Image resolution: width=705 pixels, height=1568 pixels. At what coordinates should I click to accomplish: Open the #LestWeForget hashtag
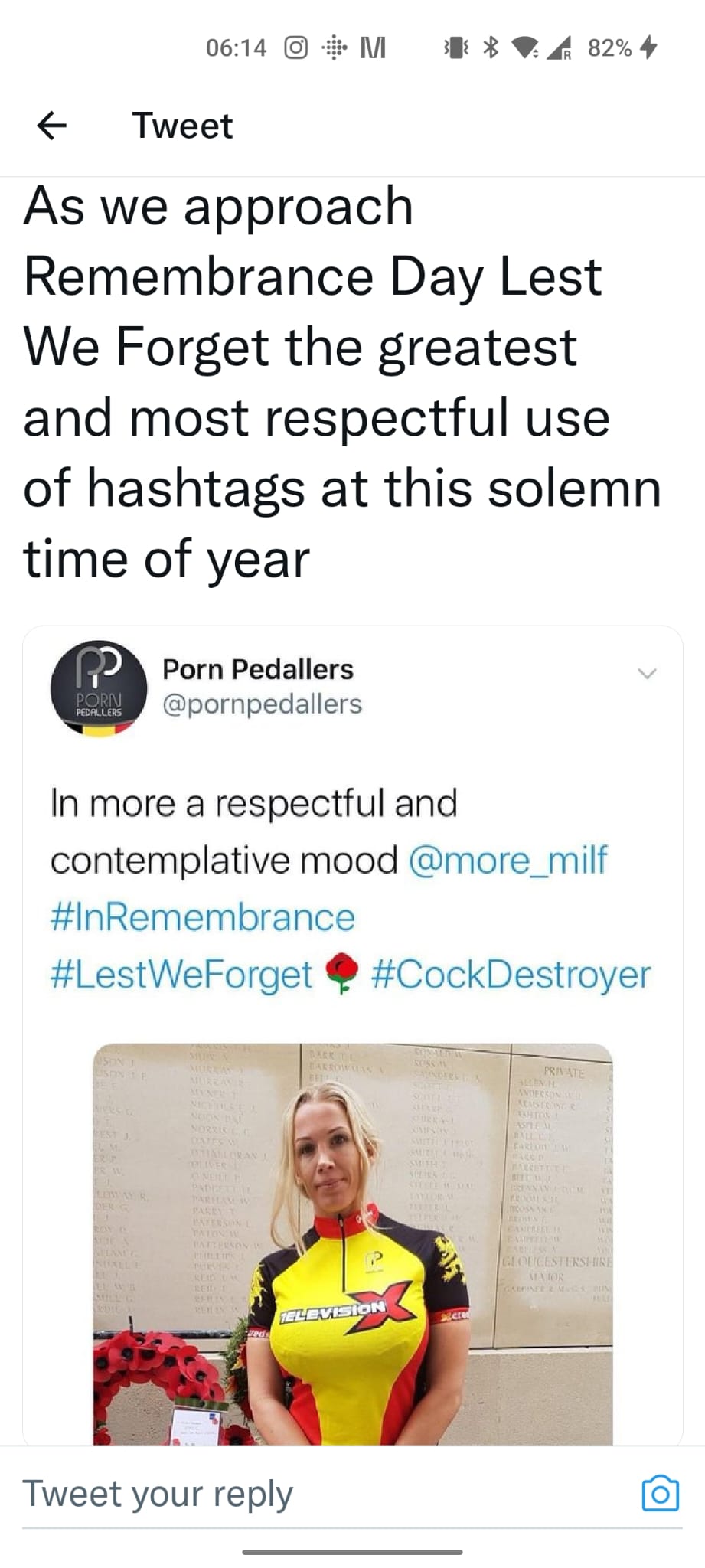pos(181,974)
